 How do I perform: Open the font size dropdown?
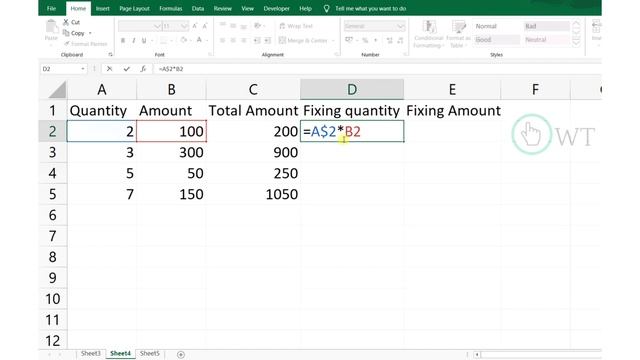[184, 27]
